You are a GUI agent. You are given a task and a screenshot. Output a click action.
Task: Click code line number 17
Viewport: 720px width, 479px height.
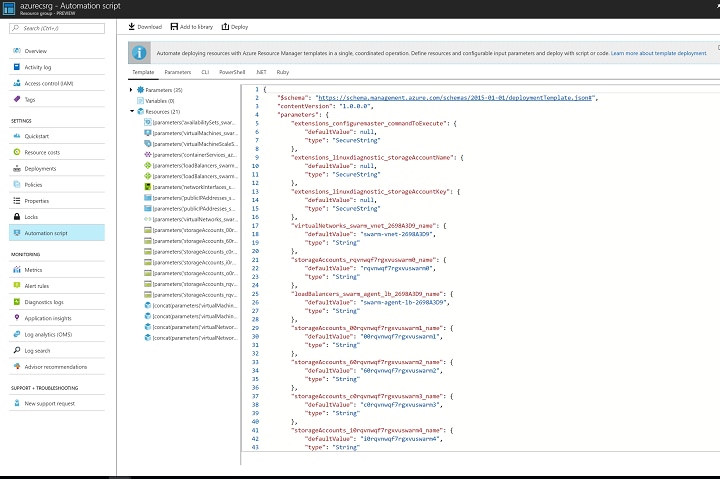[x=255, y=225]
